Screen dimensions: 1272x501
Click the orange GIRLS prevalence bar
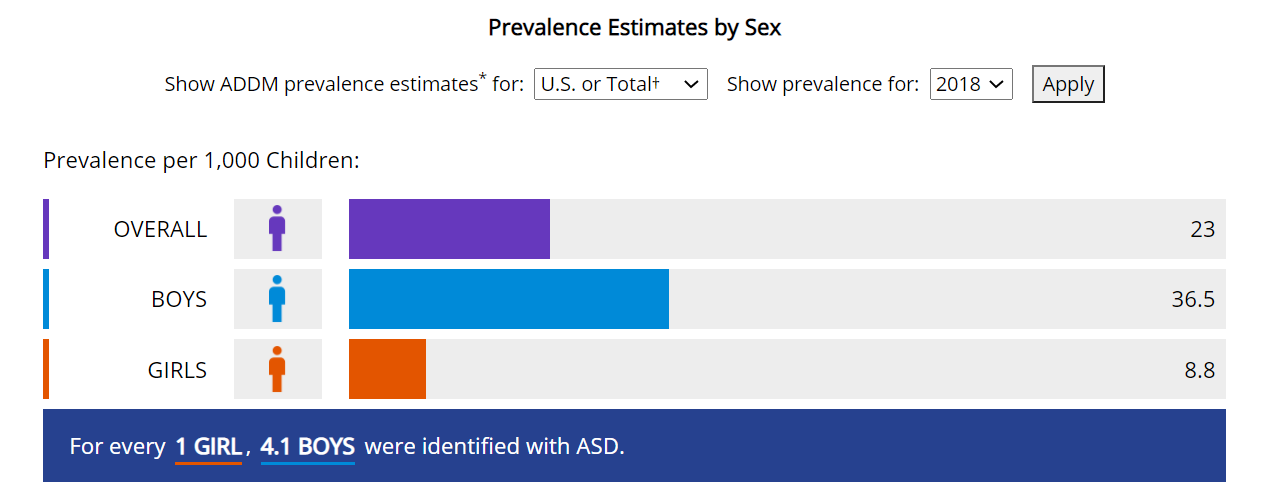pos(387,369)
